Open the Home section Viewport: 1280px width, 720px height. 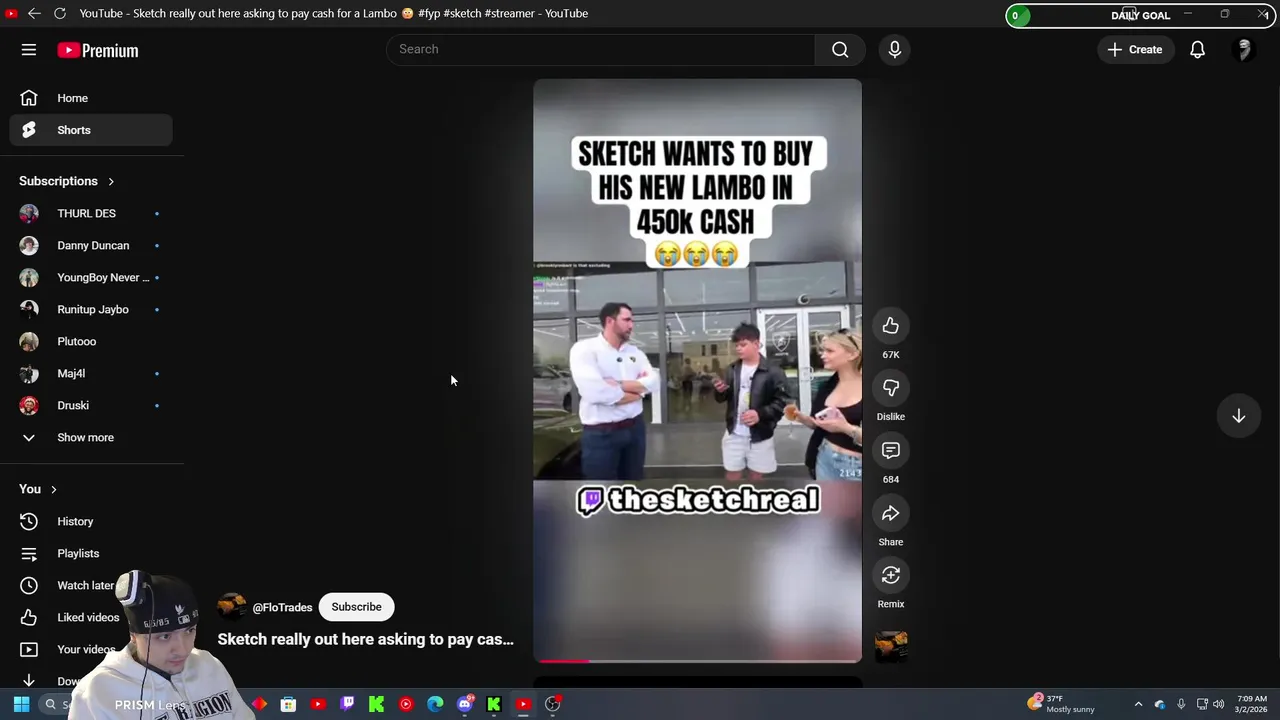91,98
